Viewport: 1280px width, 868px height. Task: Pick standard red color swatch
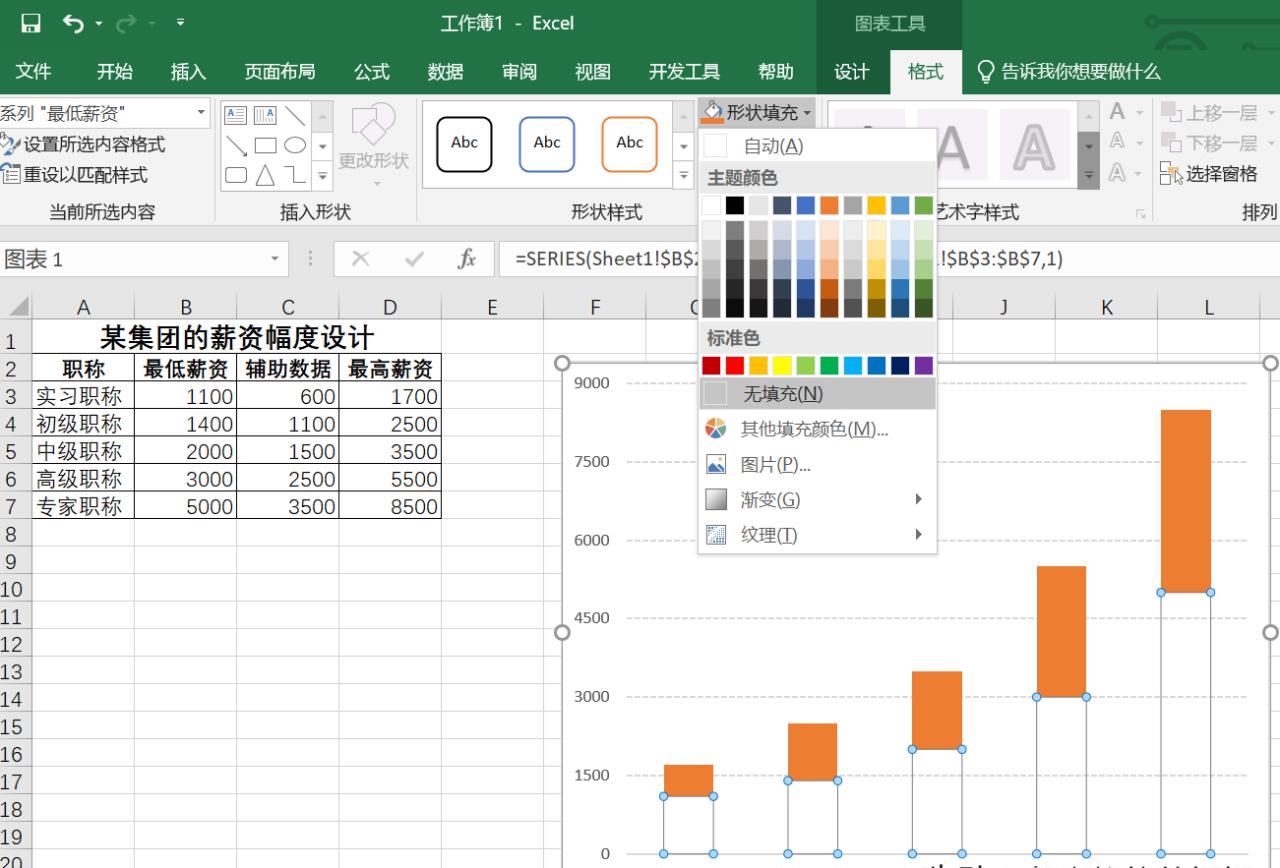(735, 365)
